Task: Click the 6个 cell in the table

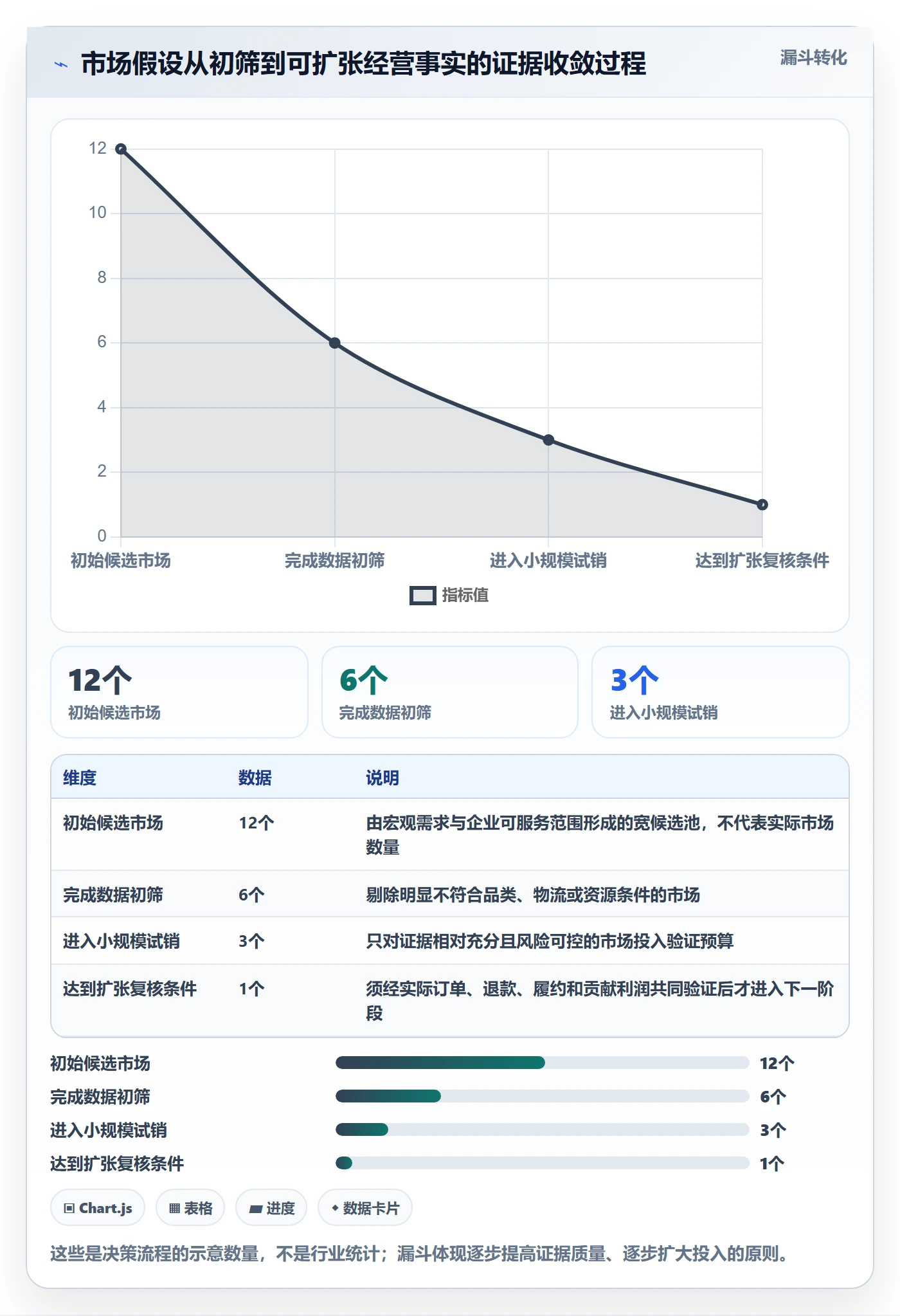Action: (251, 895)
